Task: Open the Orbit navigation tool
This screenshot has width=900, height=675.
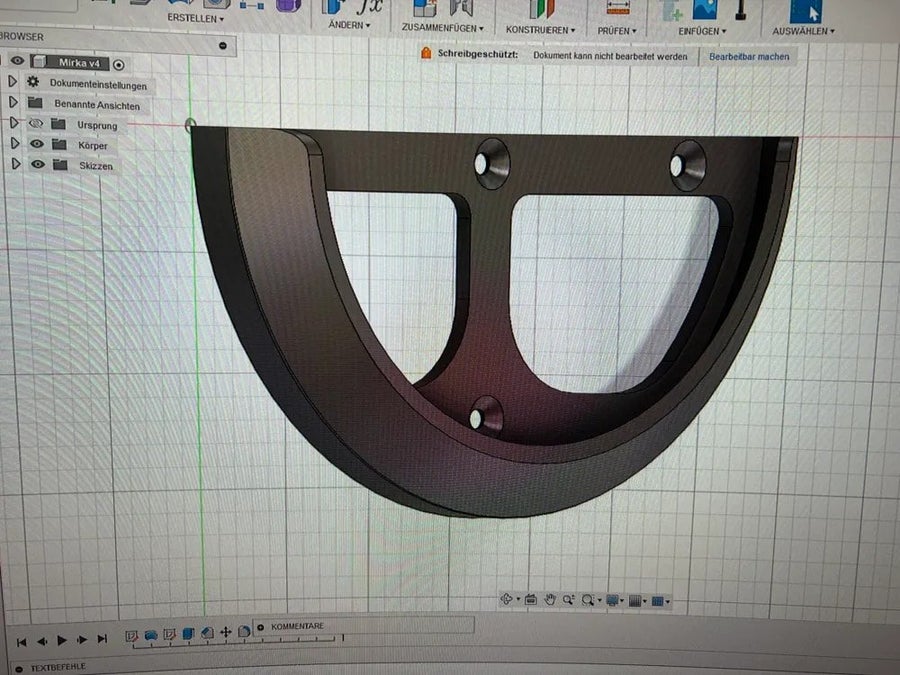Action: point(506,599)
